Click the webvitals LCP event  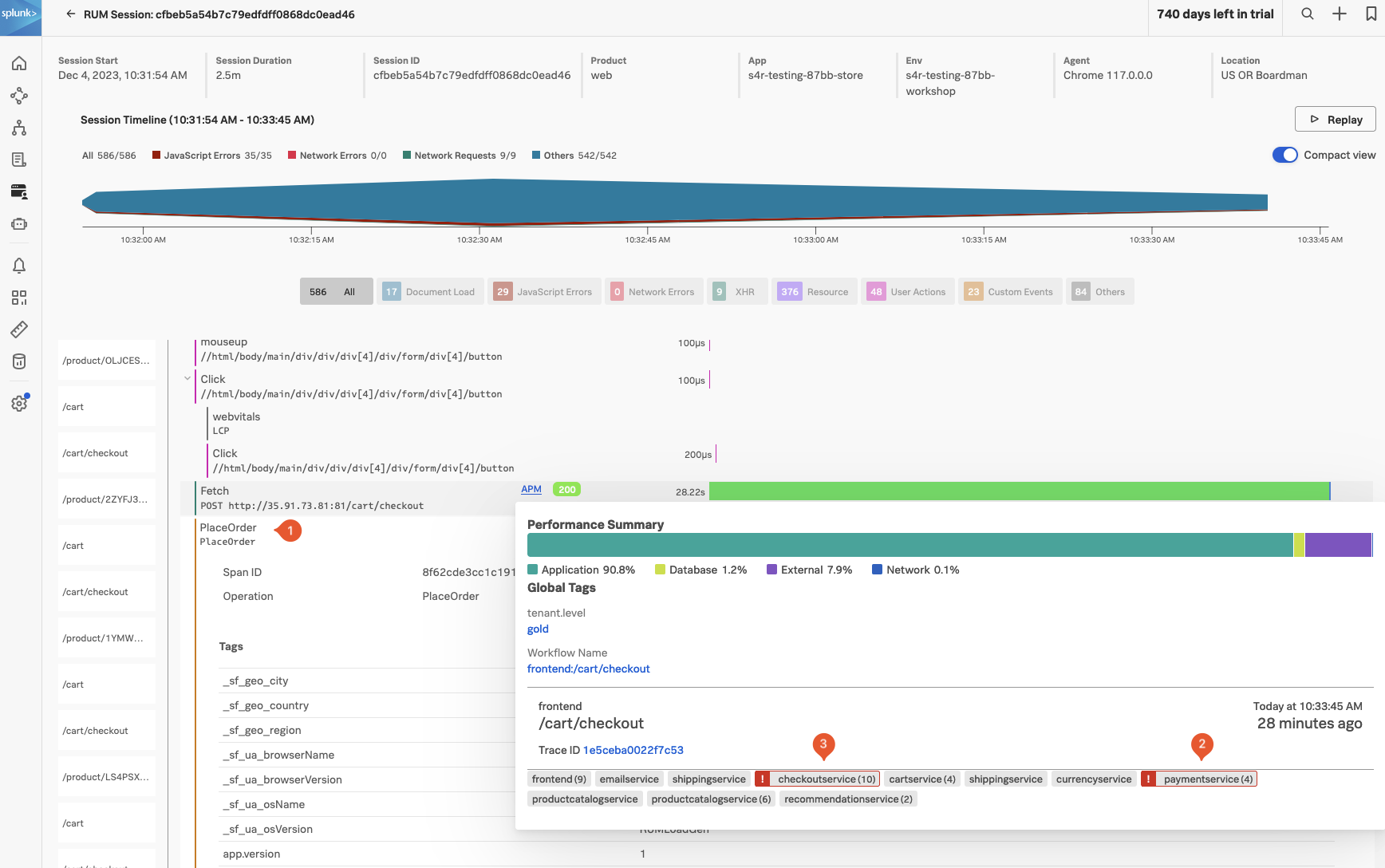point(236,423)
